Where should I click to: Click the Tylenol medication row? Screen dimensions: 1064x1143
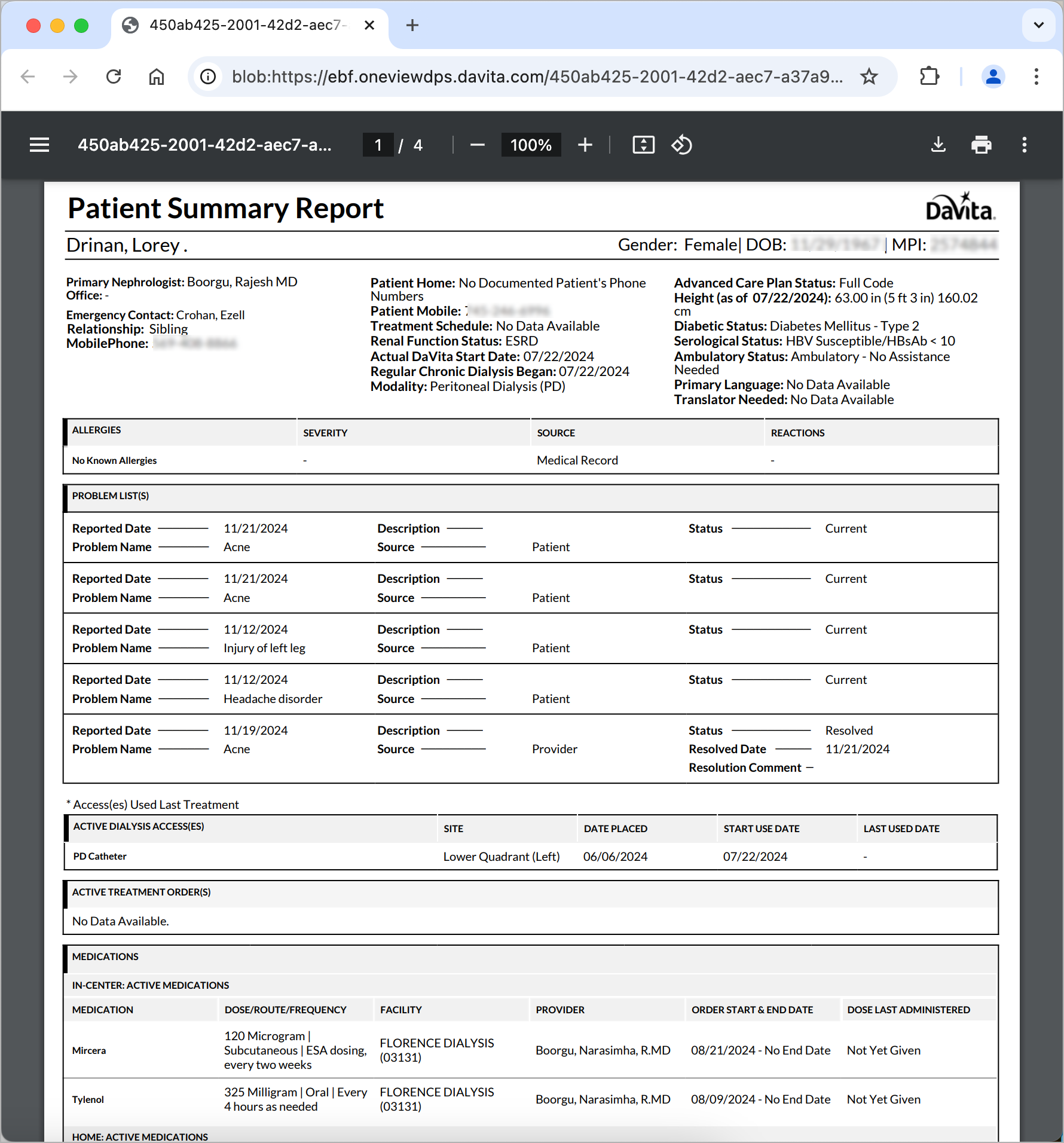coord(531,1099)
